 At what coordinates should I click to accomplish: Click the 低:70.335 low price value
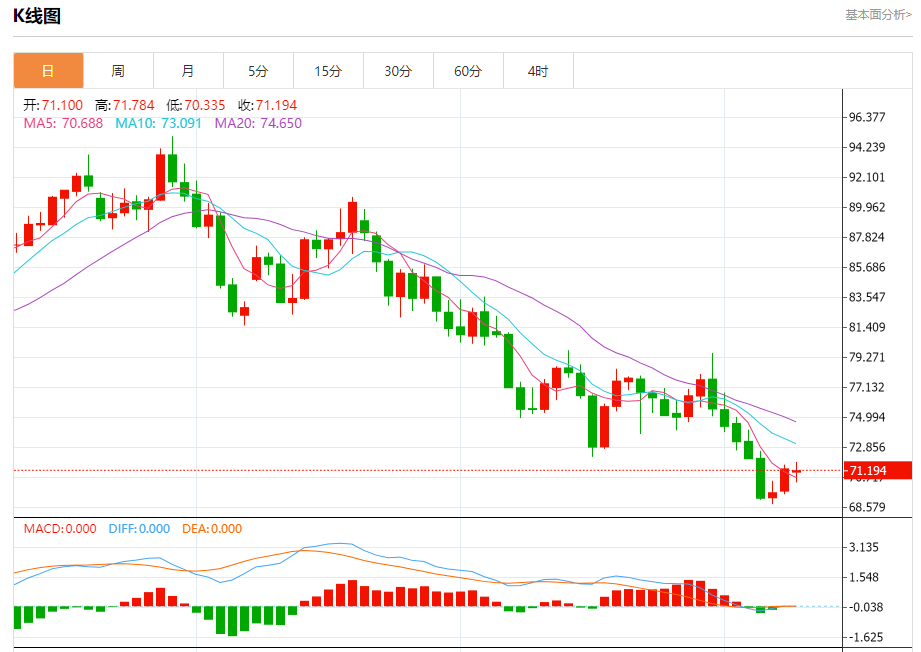point(196,105)
